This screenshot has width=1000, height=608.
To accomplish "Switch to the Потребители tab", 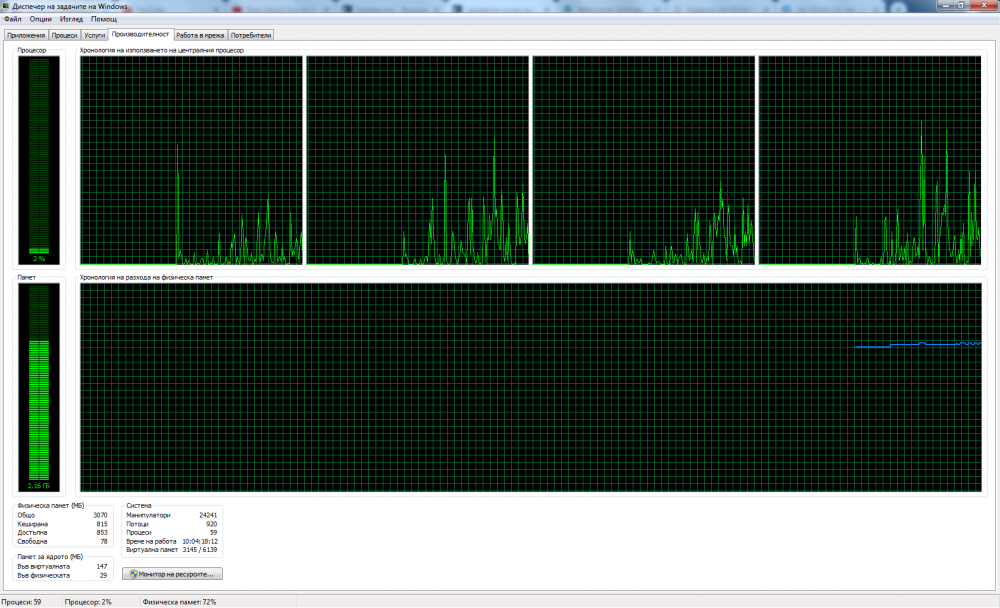I will [251, 35].
